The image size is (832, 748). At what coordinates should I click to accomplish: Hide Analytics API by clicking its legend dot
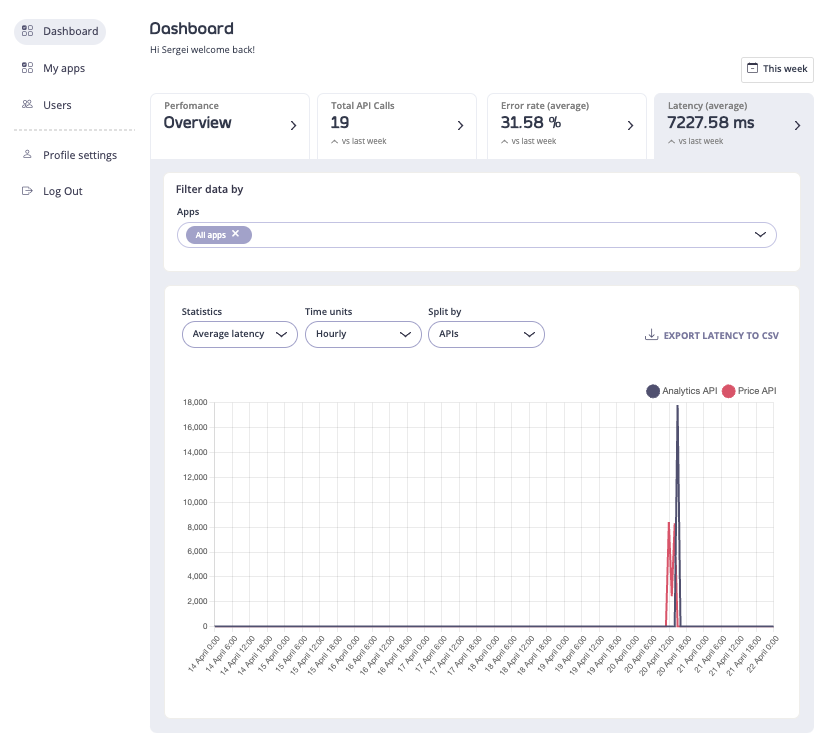pos(653,391)
